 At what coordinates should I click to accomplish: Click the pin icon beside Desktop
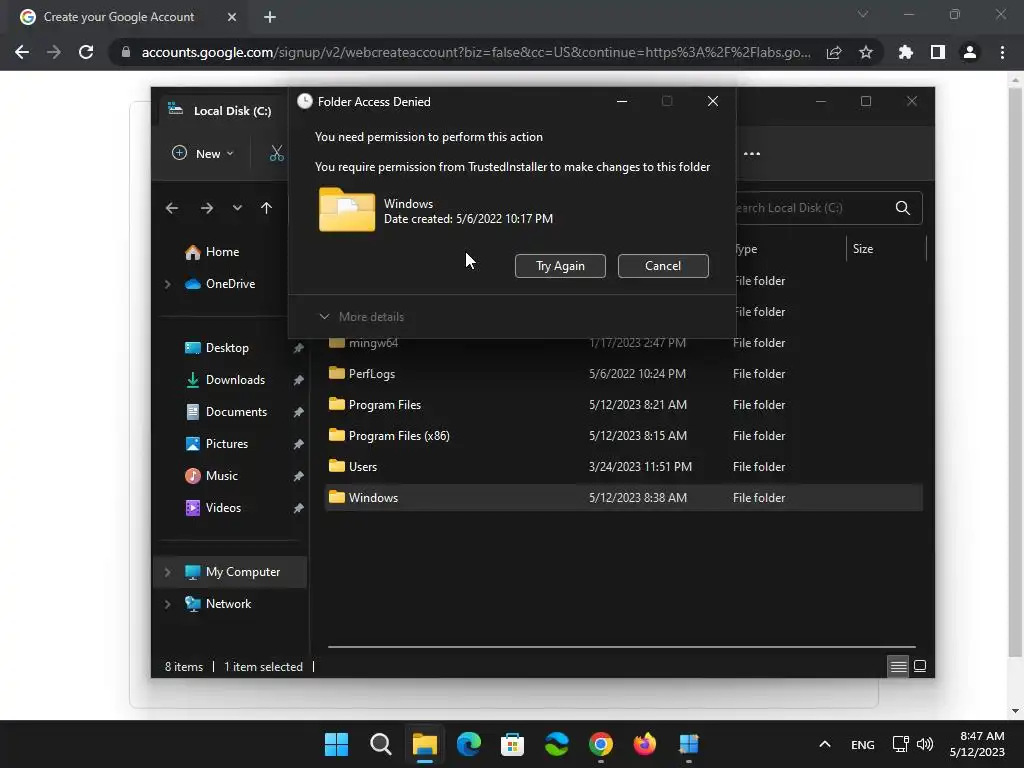[x=298, y=348]
